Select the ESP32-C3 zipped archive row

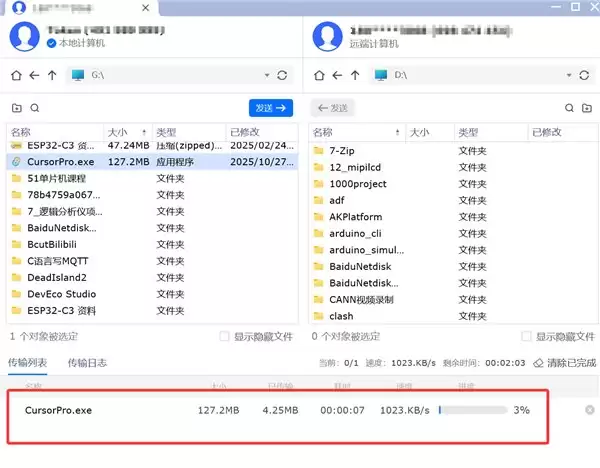point(152,147)
